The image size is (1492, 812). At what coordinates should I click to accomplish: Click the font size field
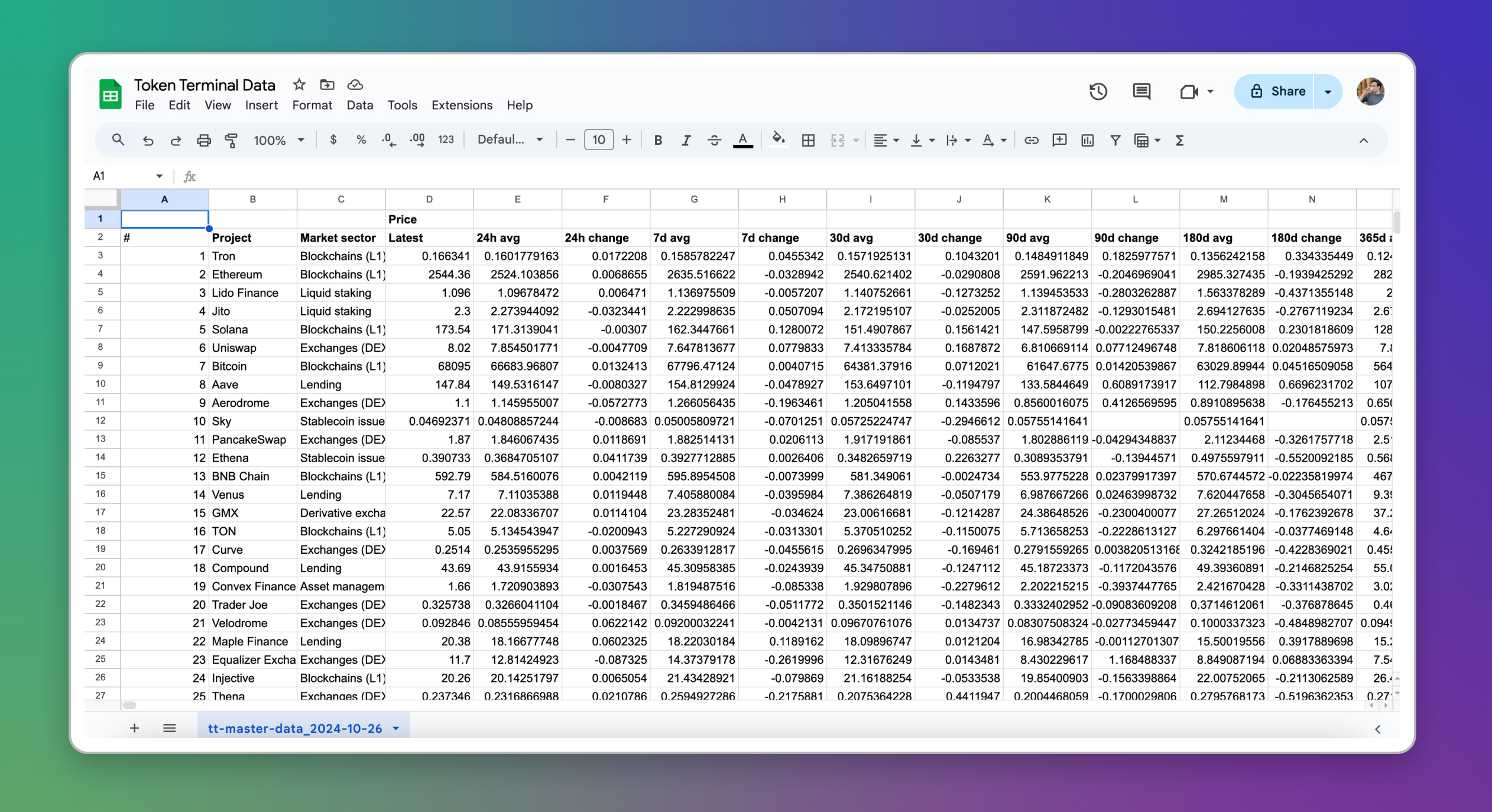click(x=599, y=140)
